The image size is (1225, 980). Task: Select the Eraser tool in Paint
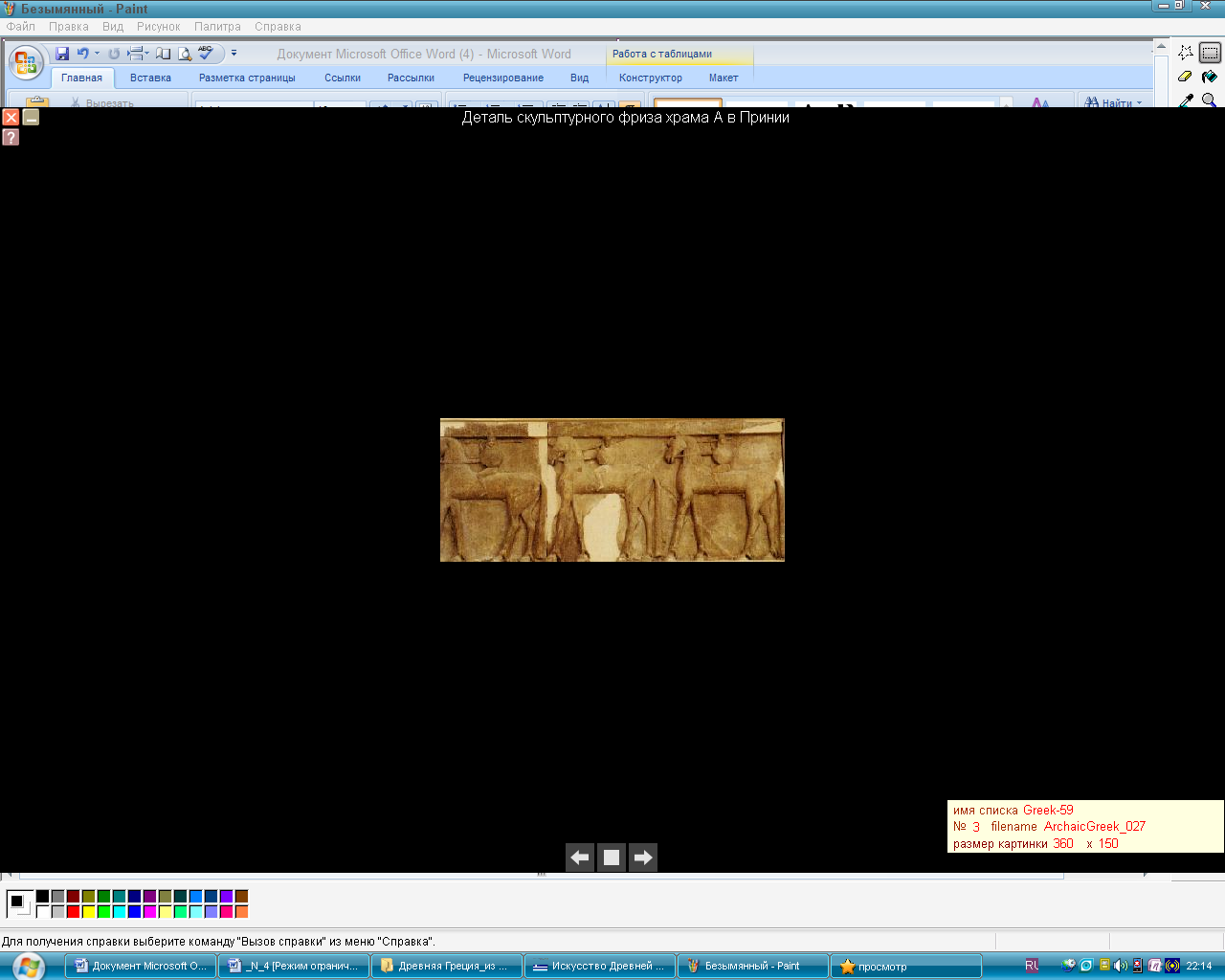pos(1186,77)
